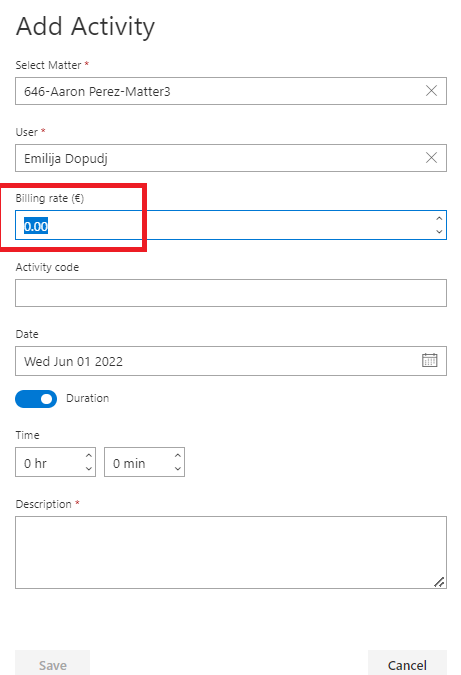
Task: Open the calendar date picker icon
Action: coord(429,360)
